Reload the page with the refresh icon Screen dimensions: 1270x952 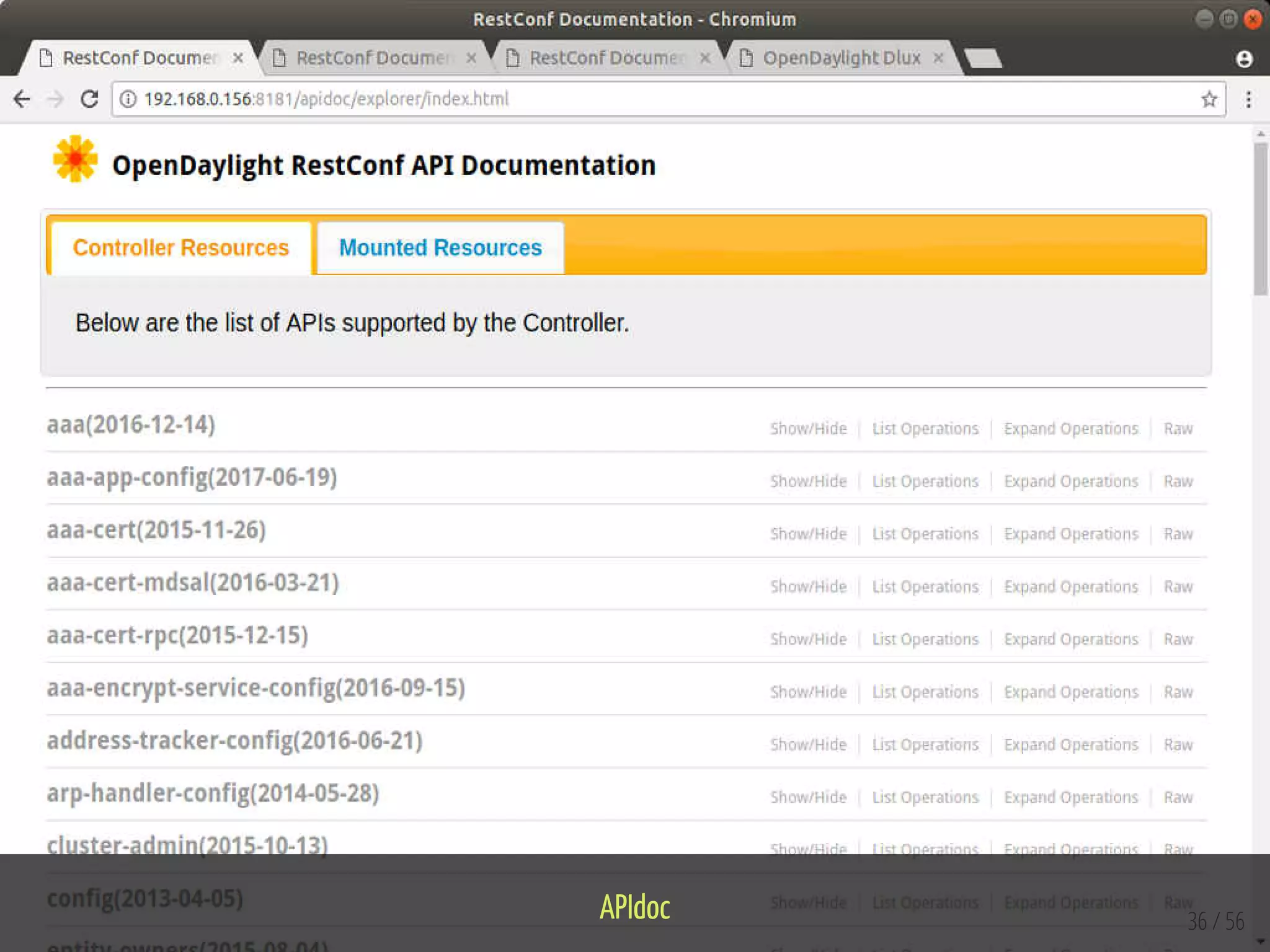[x=90, y=99]
